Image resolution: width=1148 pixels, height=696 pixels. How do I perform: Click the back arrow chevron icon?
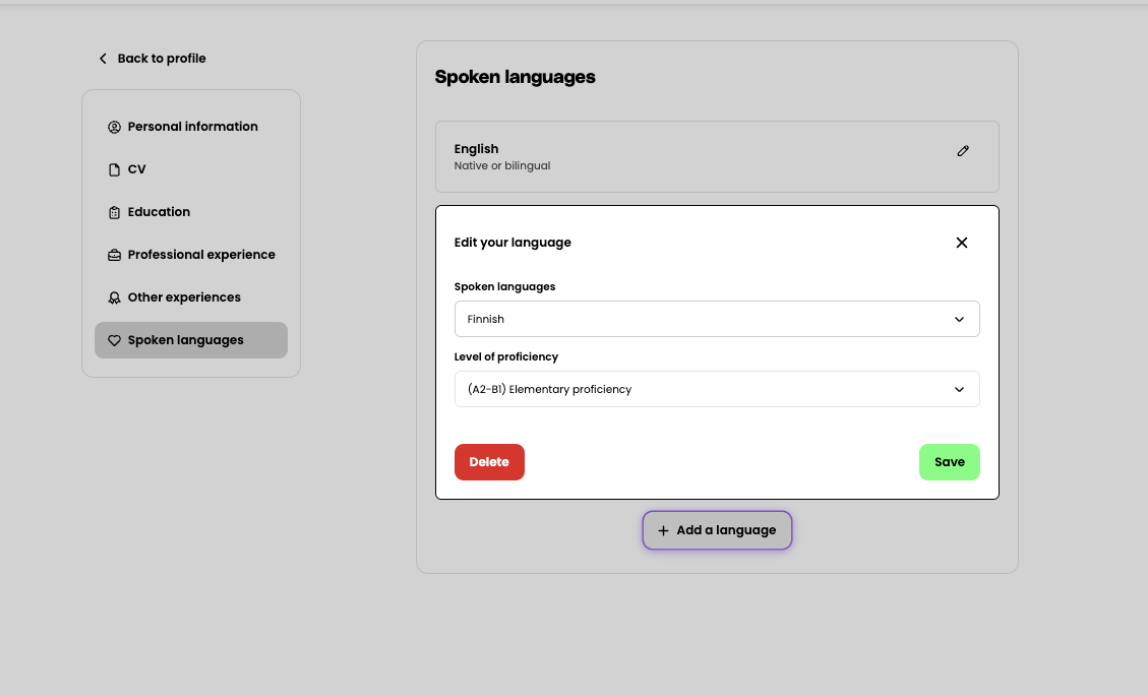pyautogui.click(x=102, y=59)
